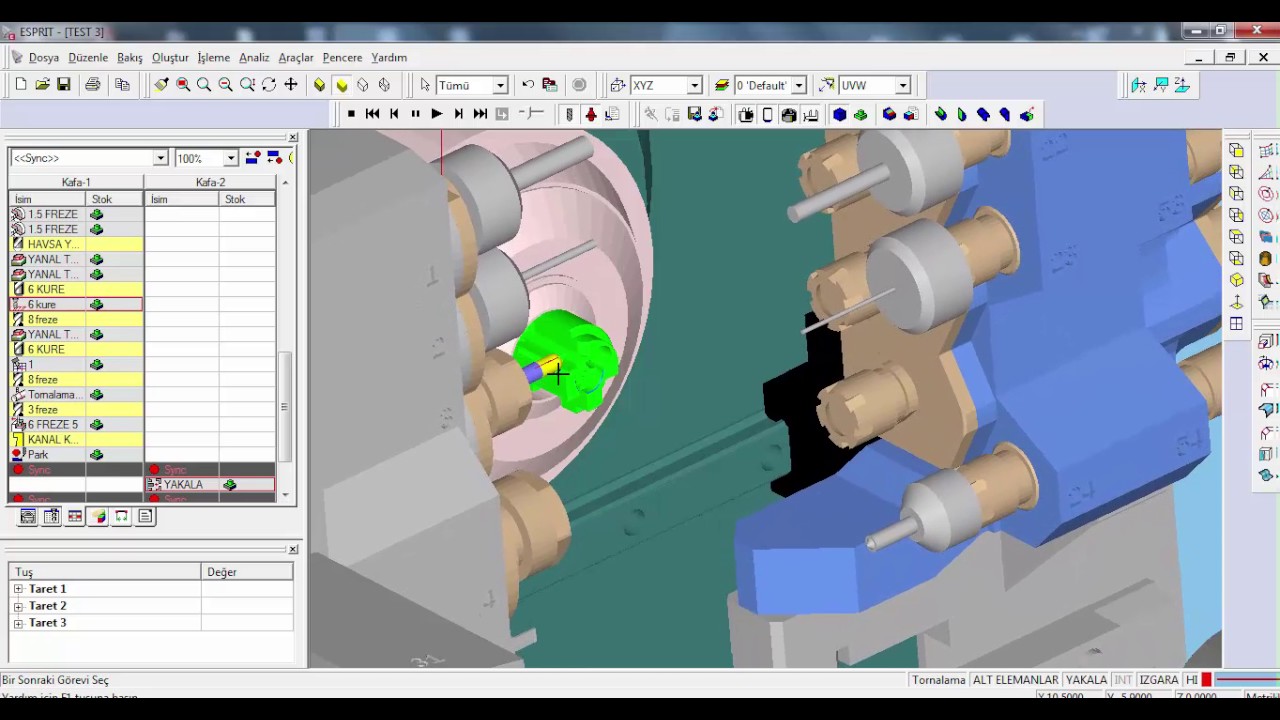Open the Düzenle menu
The width and height of the screenshot is (1280, 720).
pos(88,58)
